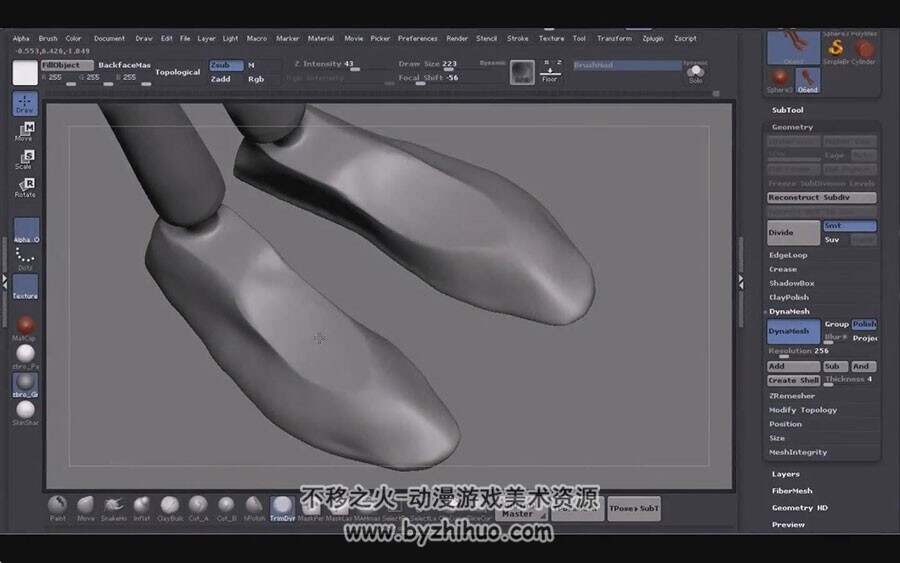Select the Draw mode button

tap(25, 104)
